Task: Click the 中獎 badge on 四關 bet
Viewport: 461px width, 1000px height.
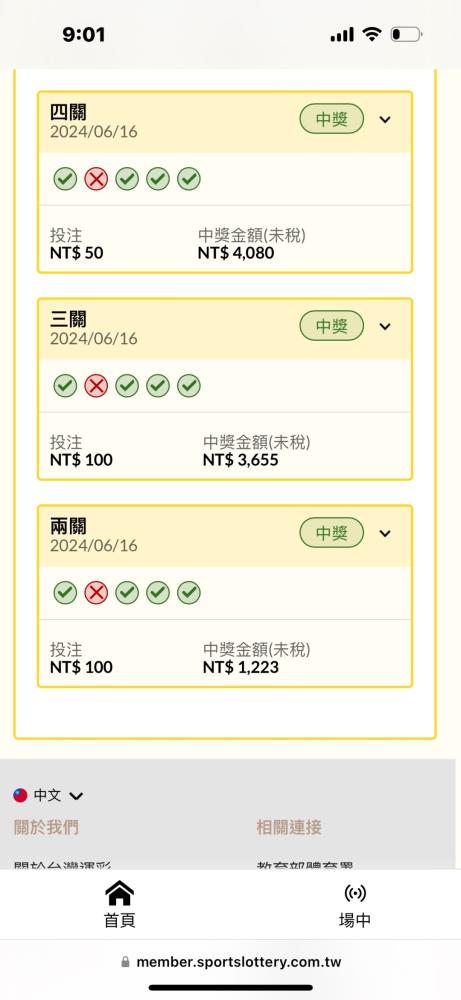Action: point(332,119)
